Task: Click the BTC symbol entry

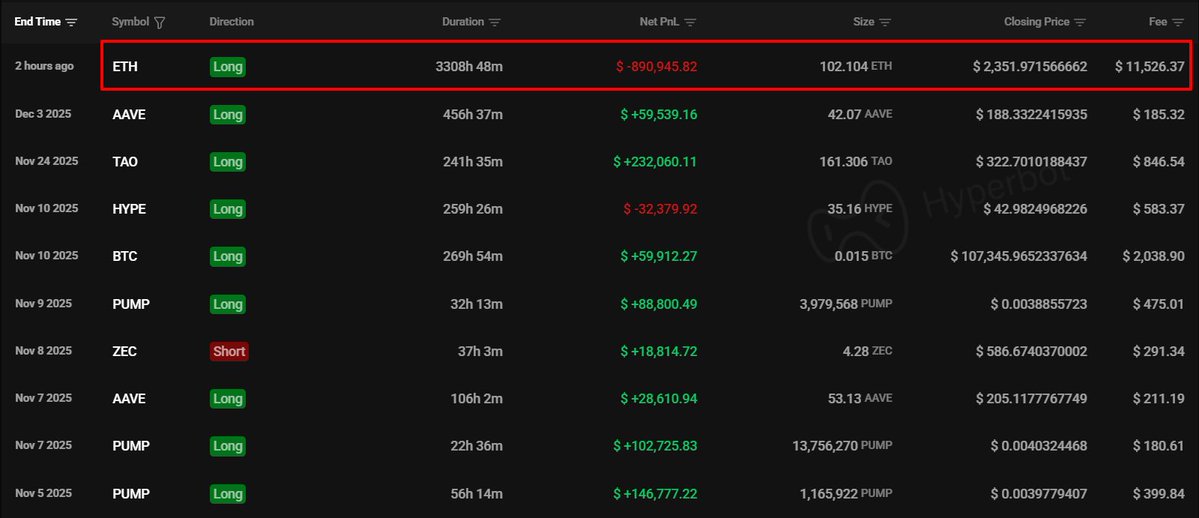Action: pyautogui.click(x=125, y=257)
